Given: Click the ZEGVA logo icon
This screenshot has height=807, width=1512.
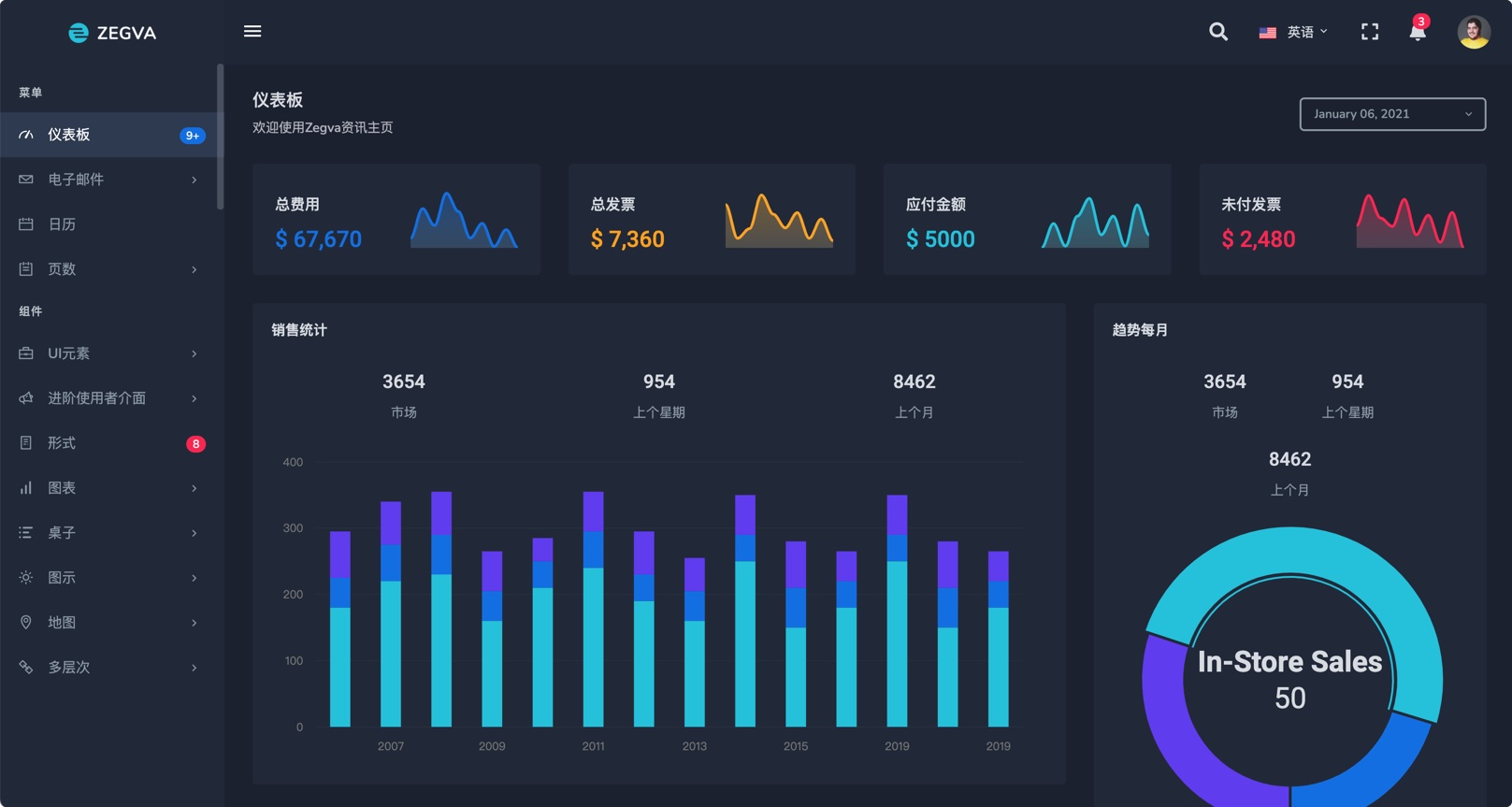Looking at the screenshot, I should (79, 33).
